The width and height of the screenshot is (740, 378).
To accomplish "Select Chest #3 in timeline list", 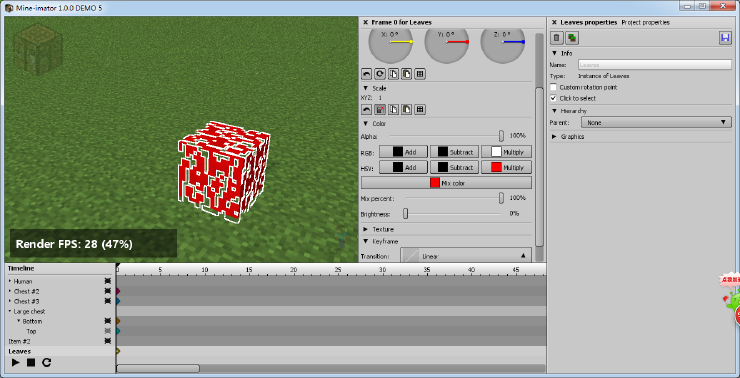I will (26, 301).
